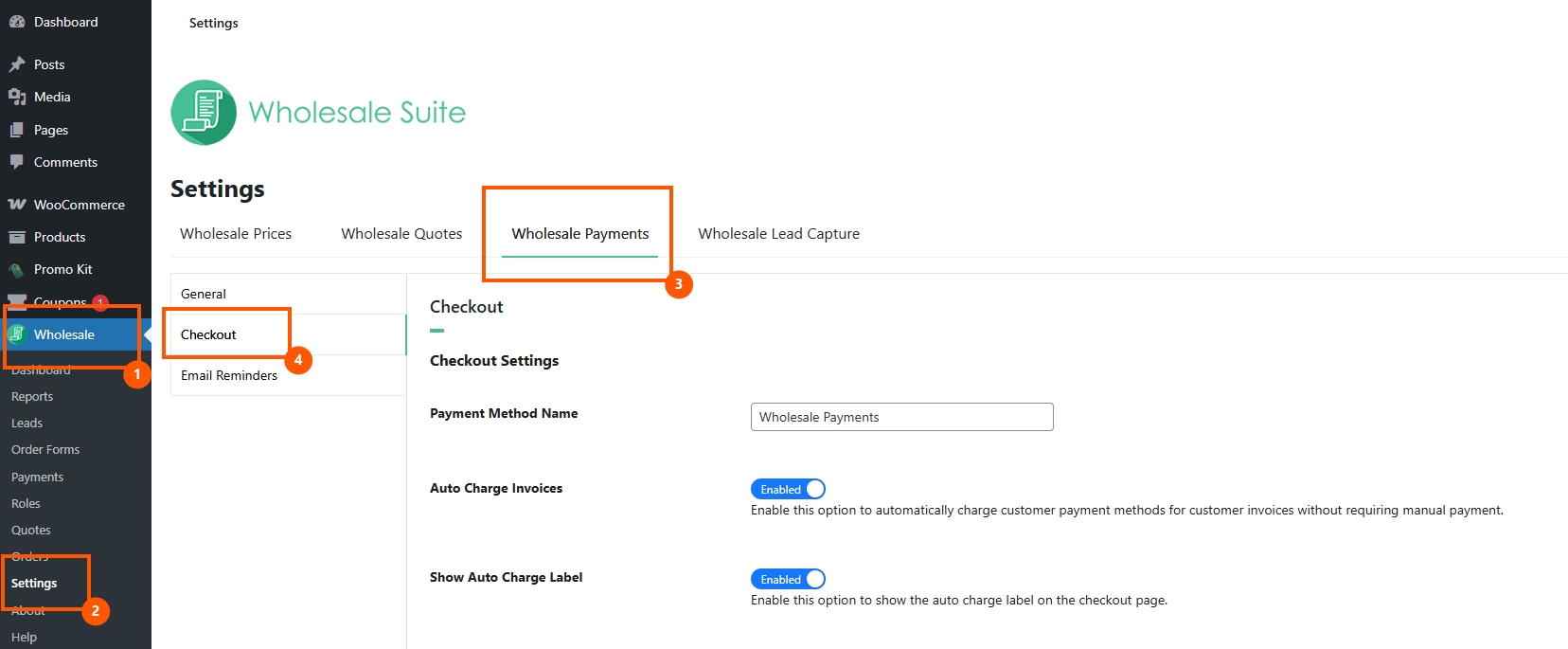Click the Media library icon
1568x649 pixels.
17,97
